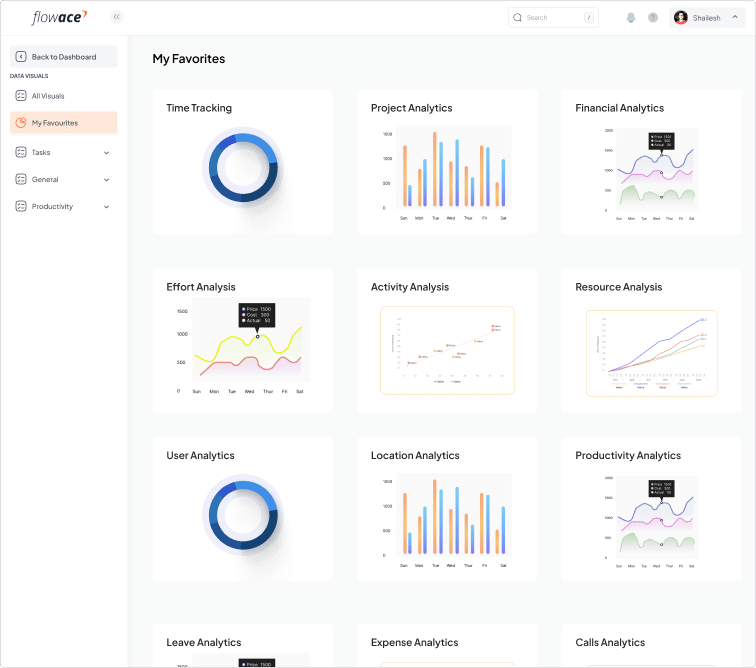756x668 pixels.
Task: Expand the General chevron
Action: (x=107, y=180)
